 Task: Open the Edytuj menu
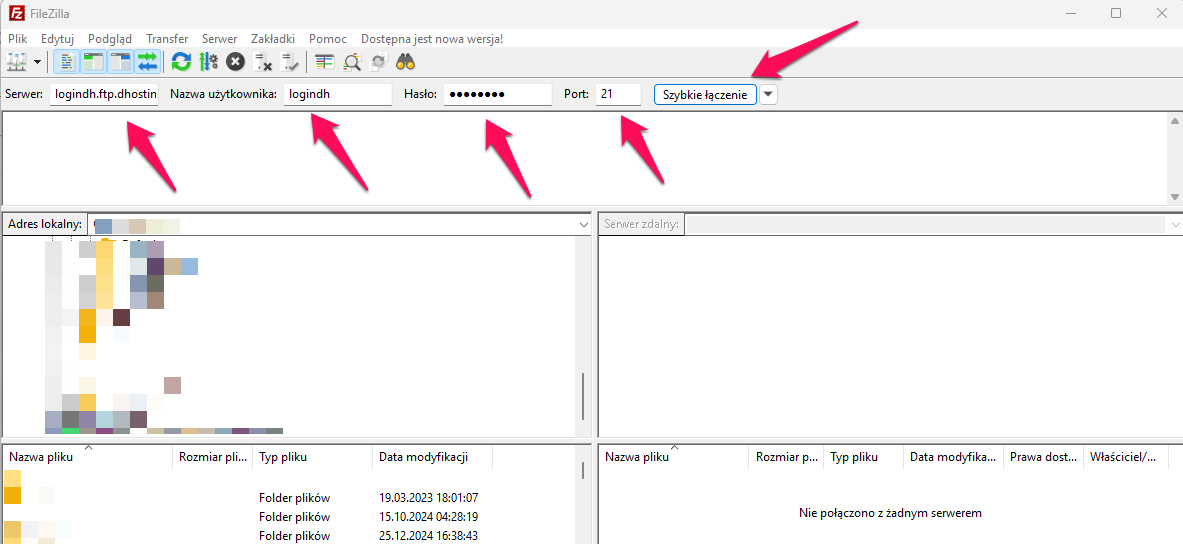click(x=57, y=38)
